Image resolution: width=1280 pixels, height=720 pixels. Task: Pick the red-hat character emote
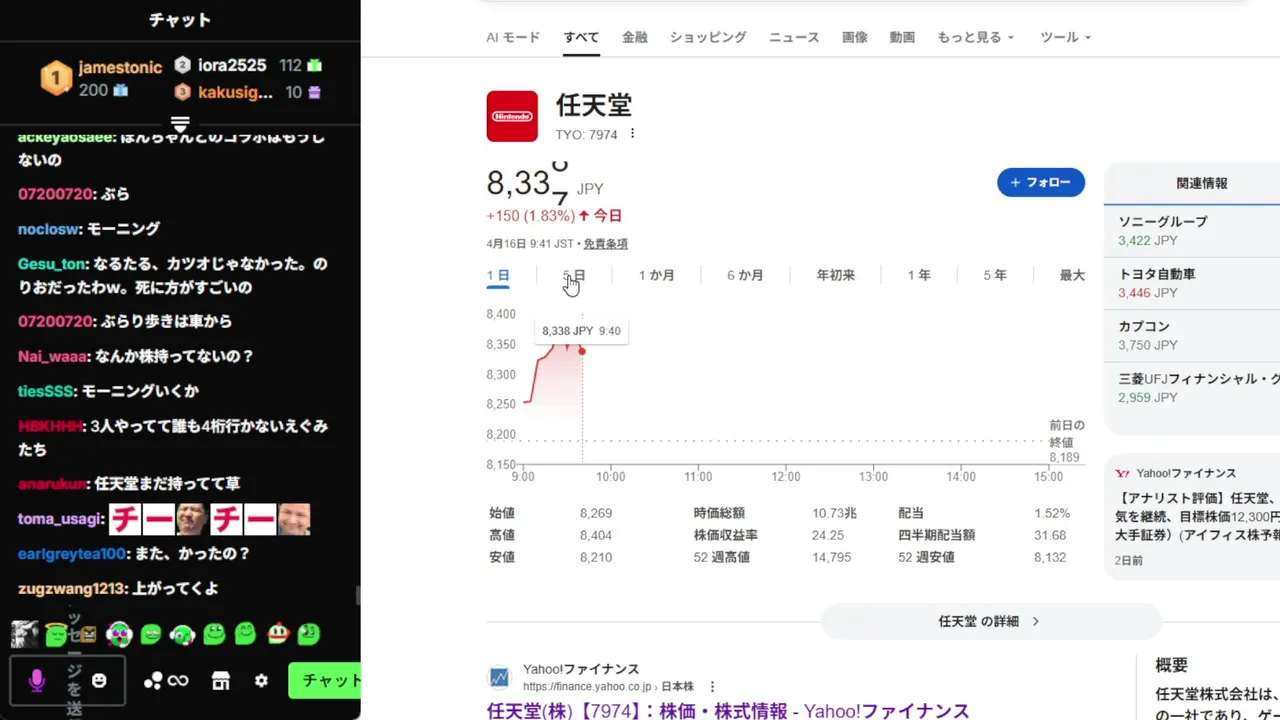click(278, 633)
